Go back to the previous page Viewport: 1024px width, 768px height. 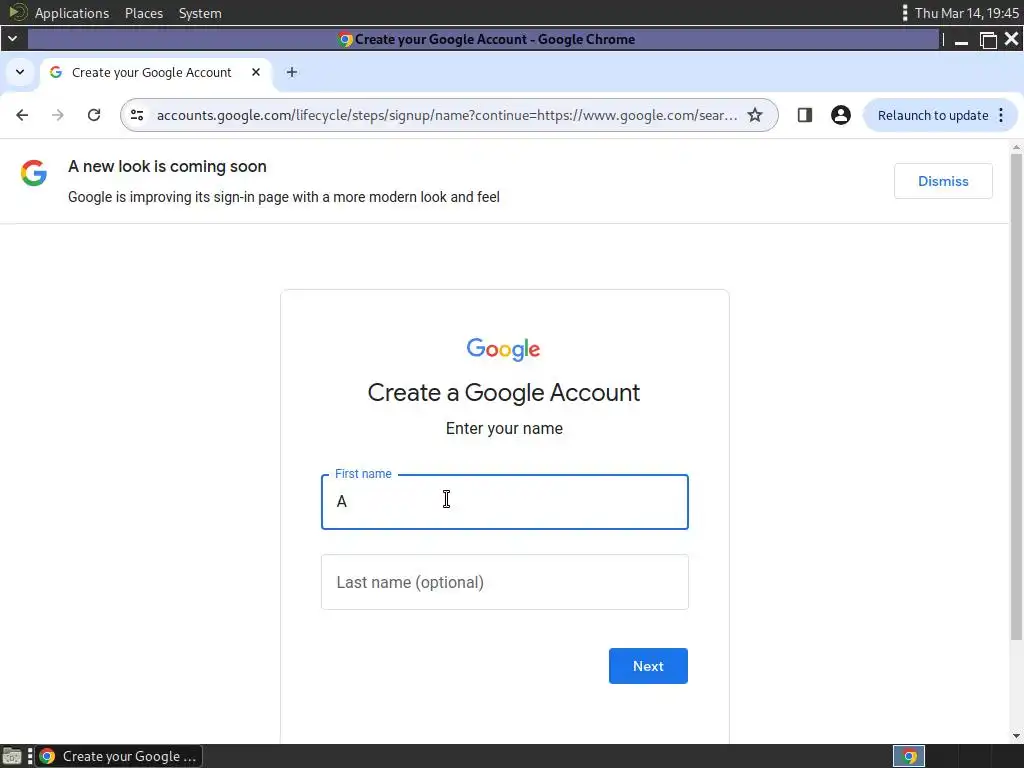(22, 115)
